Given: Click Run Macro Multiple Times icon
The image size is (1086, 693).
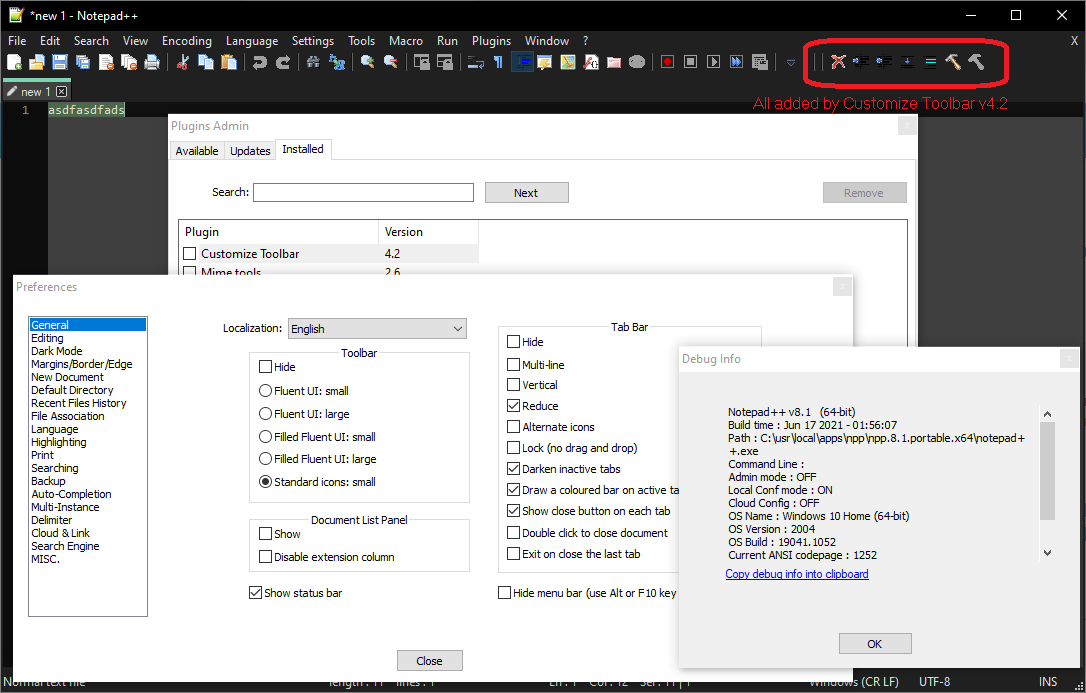Looking at the screenshot, I should (x=737, y=62).
